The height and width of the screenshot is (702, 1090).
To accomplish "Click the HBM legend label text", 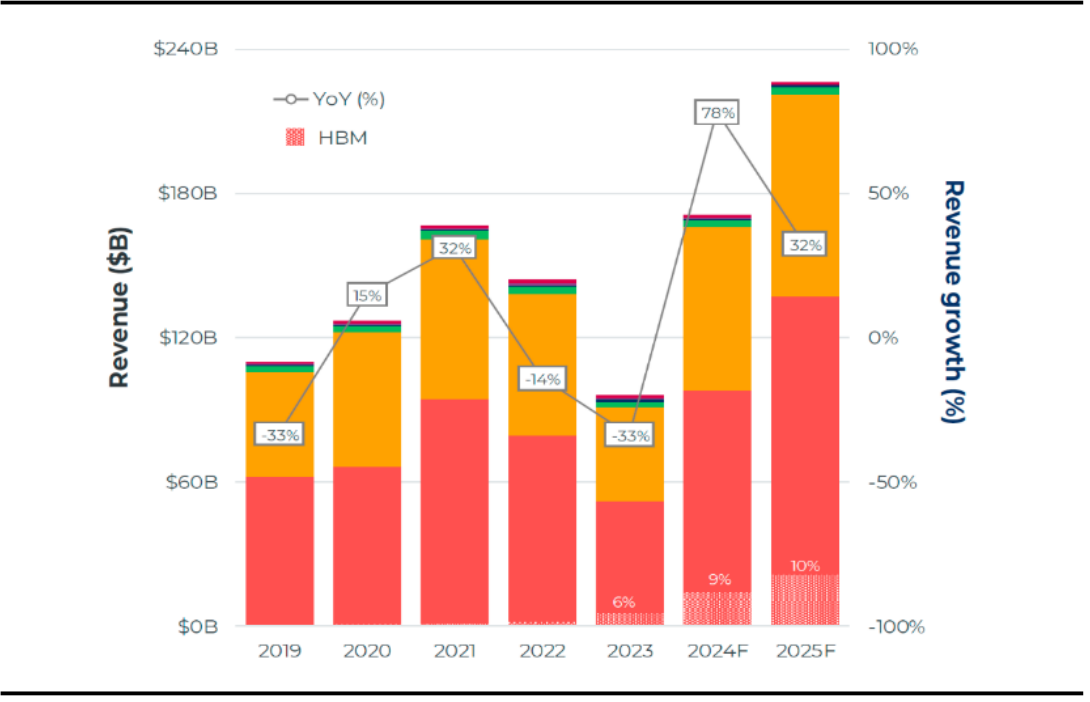I will coord(343,138).
